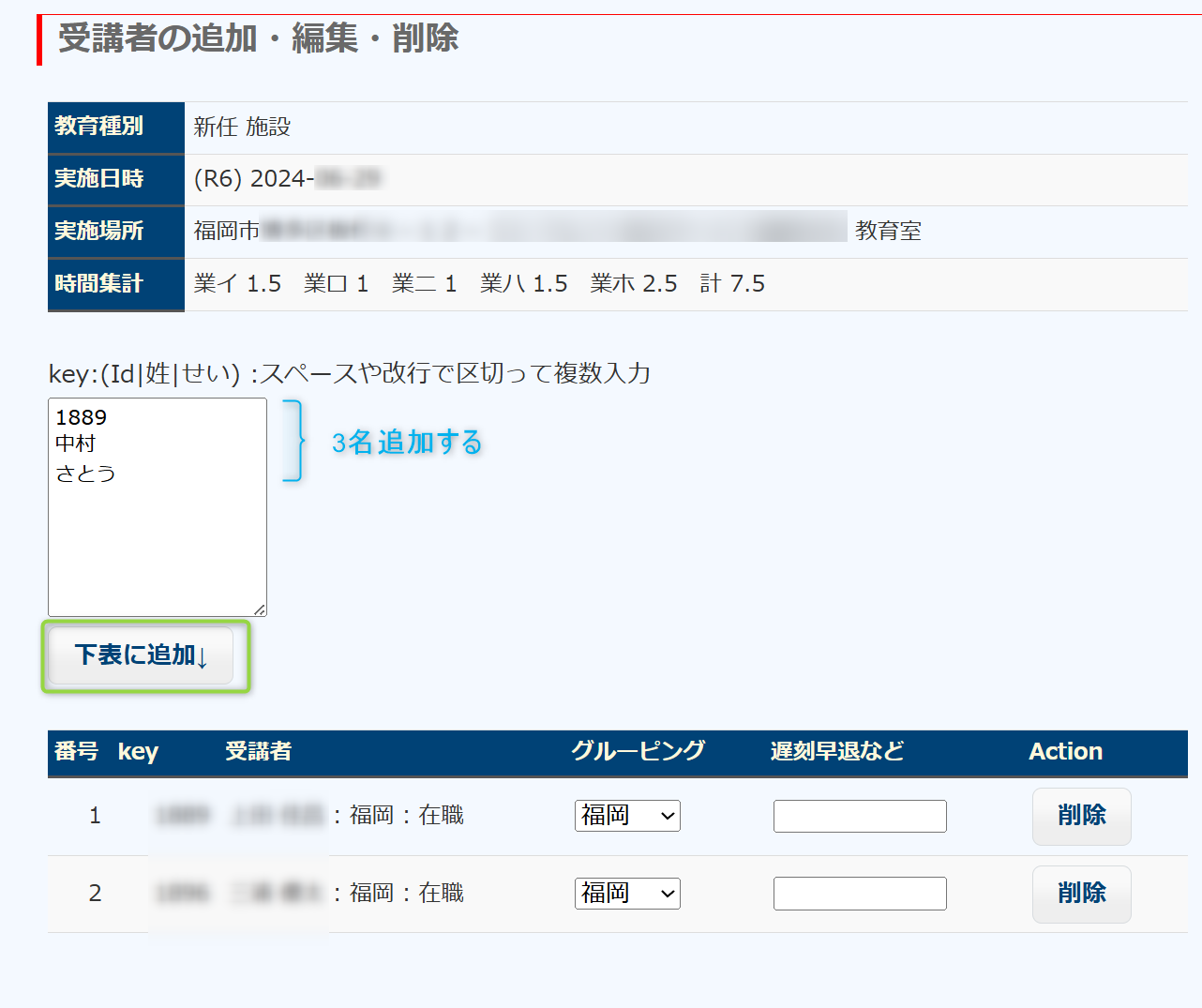
Task: Select the key column header
Action: pos(138,752)
